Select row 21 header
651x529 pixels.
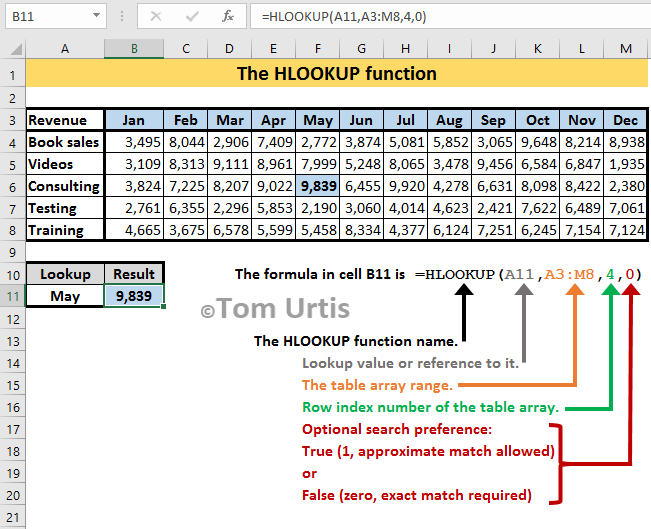click(x=12, y=517)
